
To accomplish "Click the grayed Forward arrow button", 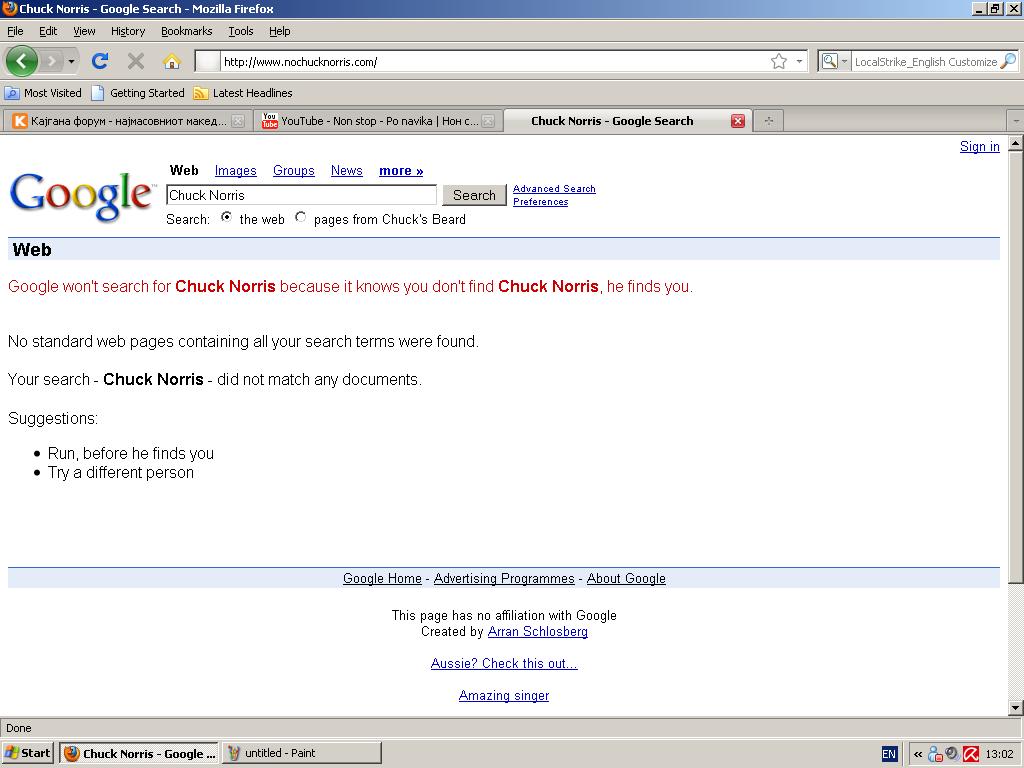I will point(51,62).
